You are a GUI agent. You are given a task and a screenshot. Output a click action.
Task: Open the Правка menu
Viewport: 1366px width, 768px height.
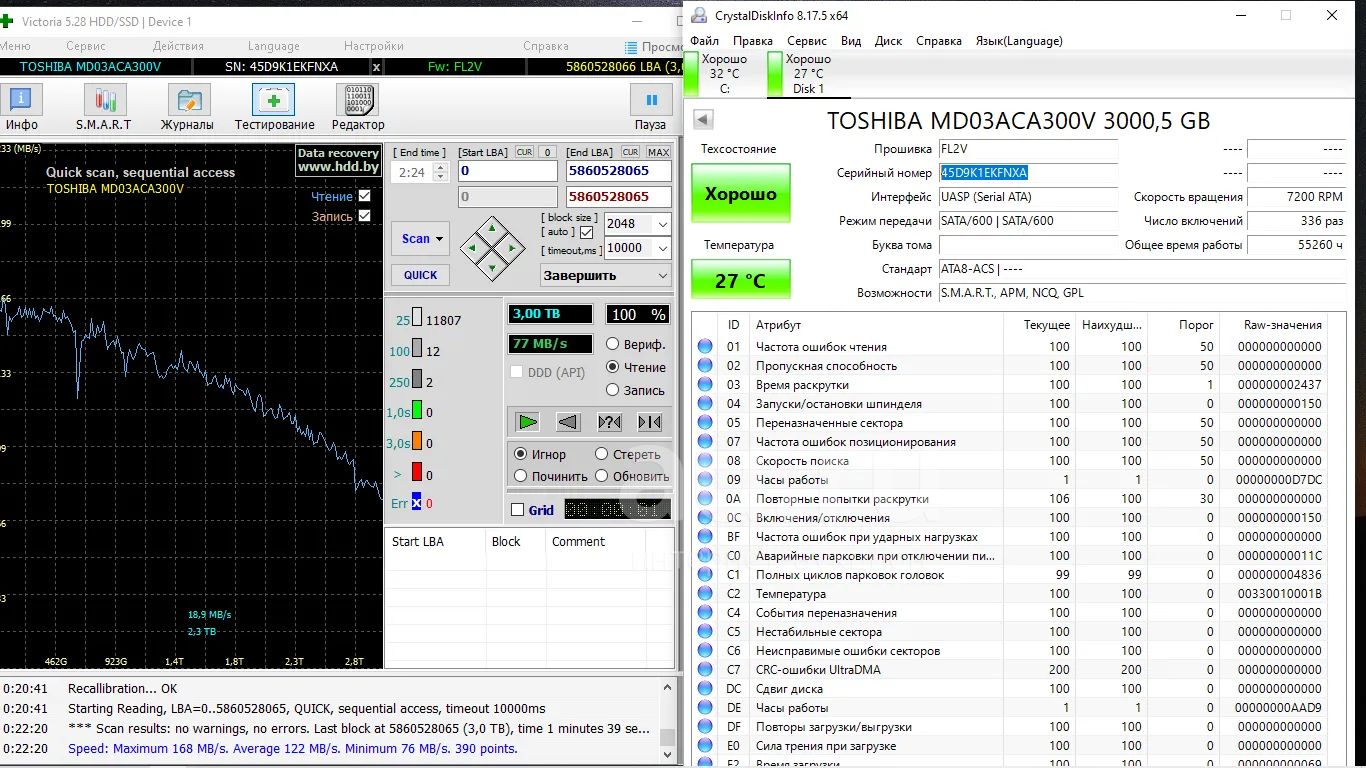(752, 41)
